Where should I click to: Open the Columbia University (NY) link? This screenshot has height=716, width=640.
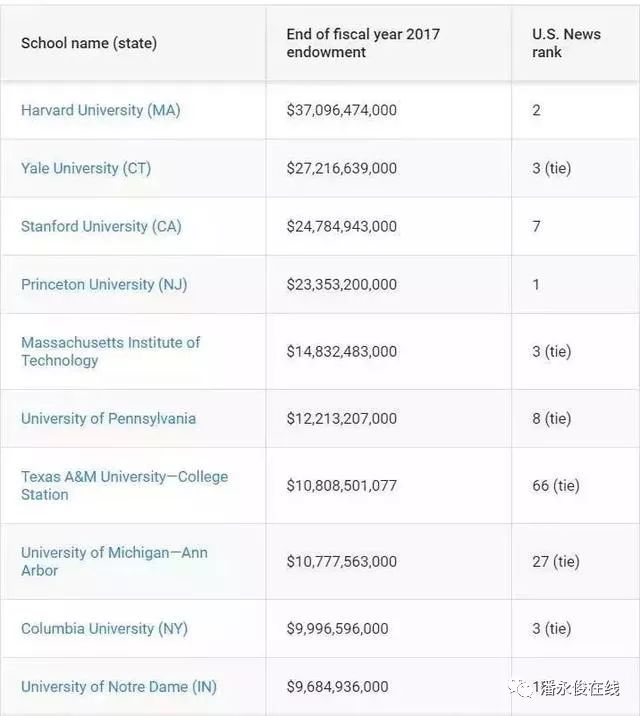pos(104,628)
